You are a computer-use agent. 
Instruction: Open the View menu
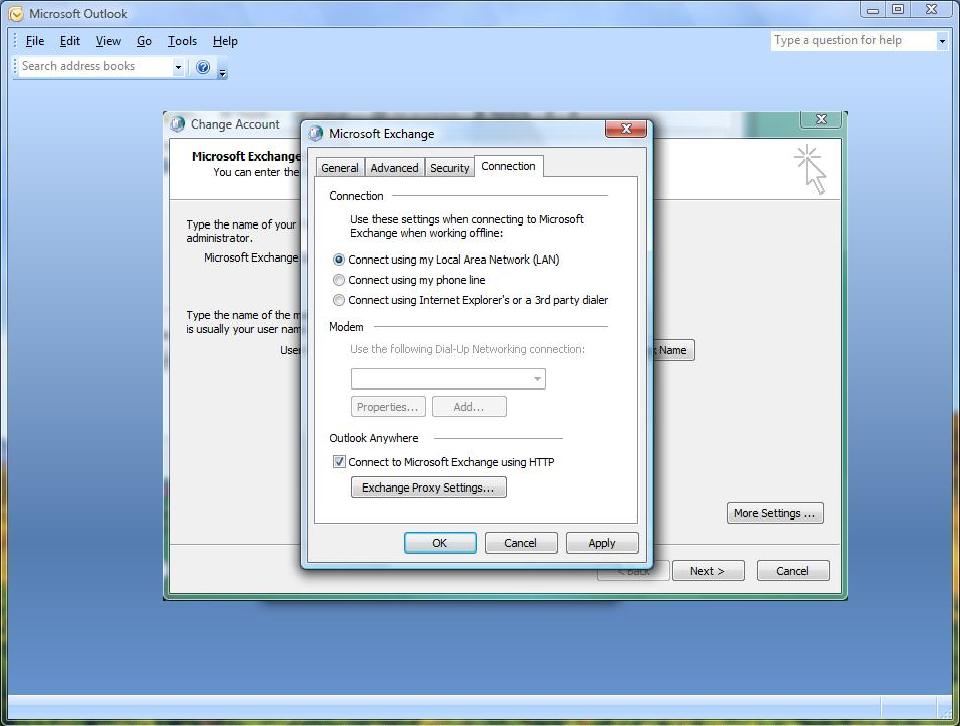click(x=108, y=41)
